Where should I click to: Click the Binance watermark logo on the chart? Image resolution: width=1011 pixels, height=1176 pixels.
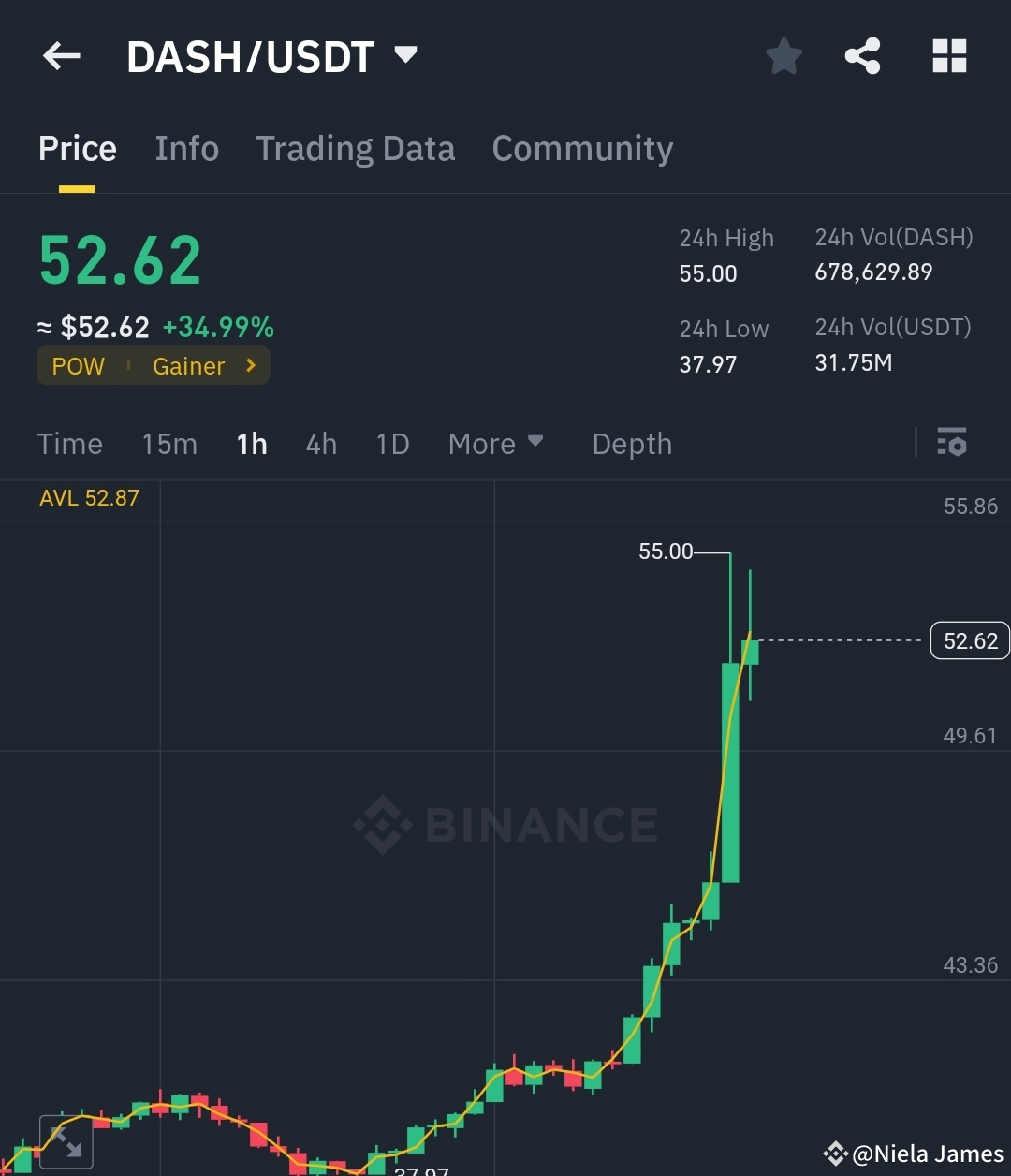(x=505, y=824)
